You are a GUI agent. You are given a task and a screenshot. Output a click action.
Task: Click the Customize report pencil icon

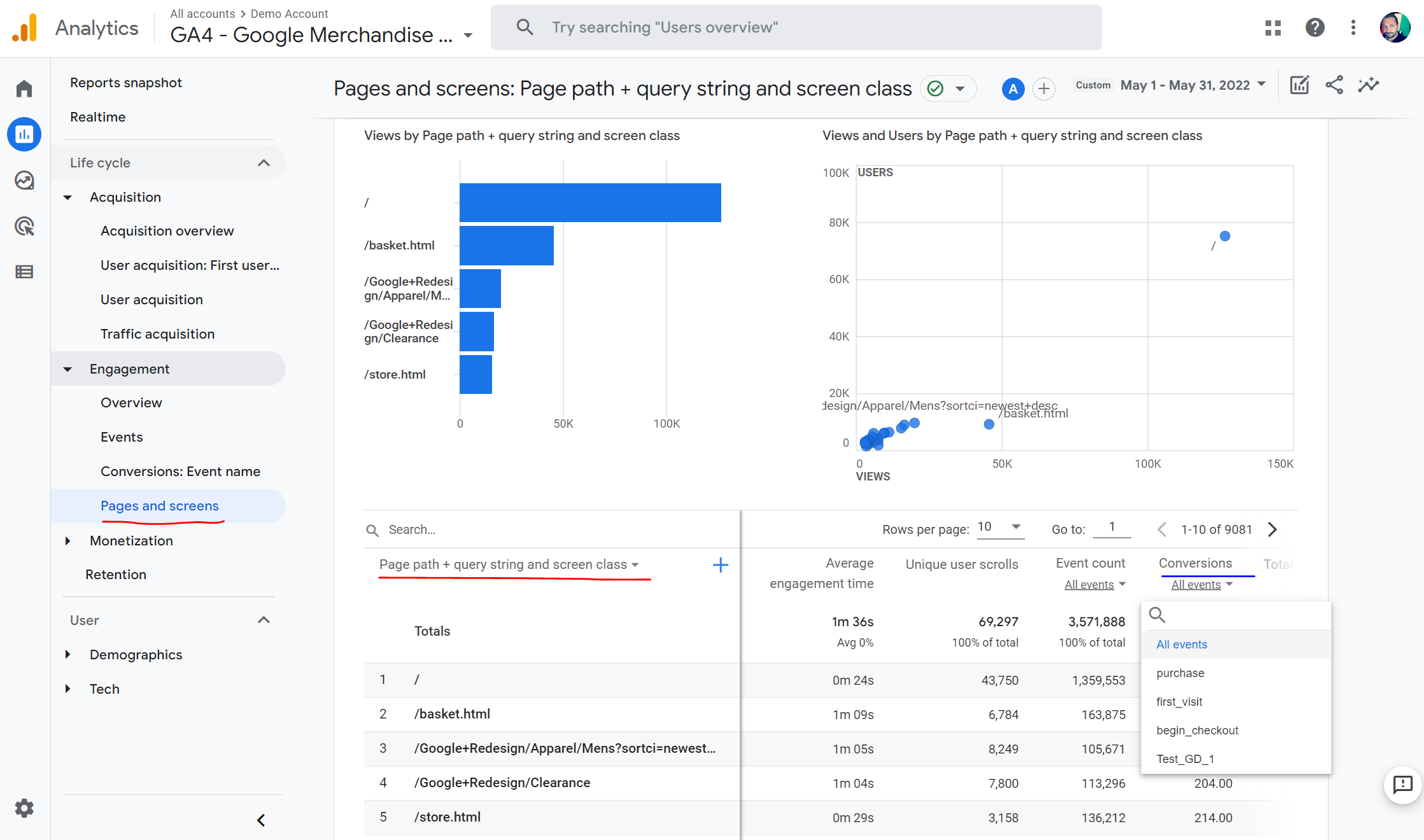(1299, 85)
